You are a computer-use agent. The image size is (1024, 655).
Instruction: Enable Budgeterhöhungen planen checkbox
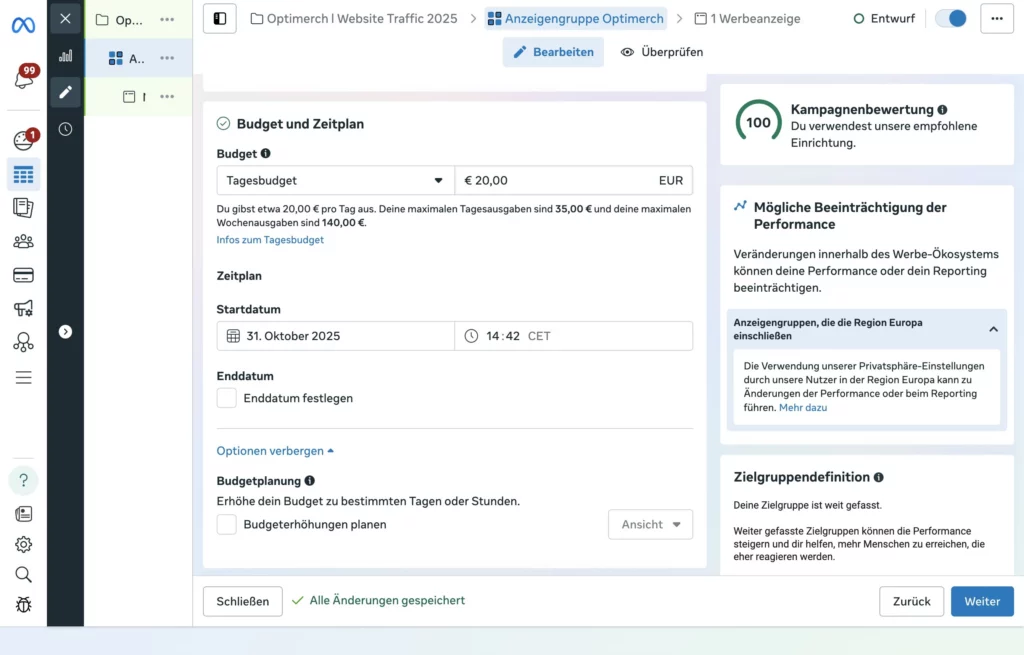pyautogui.click(x=227, y=524)
